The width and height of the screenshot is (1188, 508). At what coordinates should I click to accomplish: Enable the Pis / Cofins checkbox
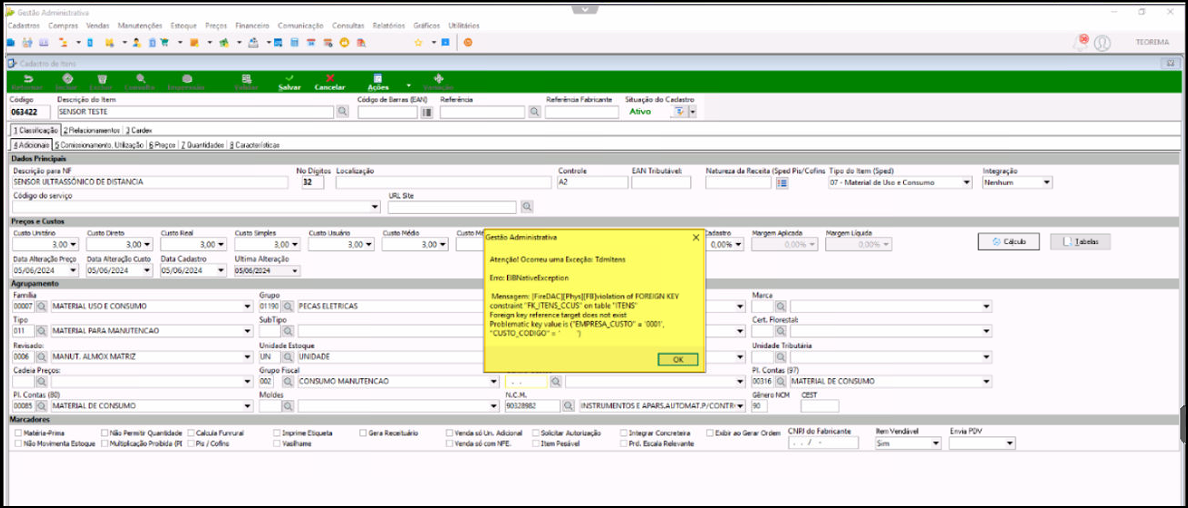[x=191, y=444]
